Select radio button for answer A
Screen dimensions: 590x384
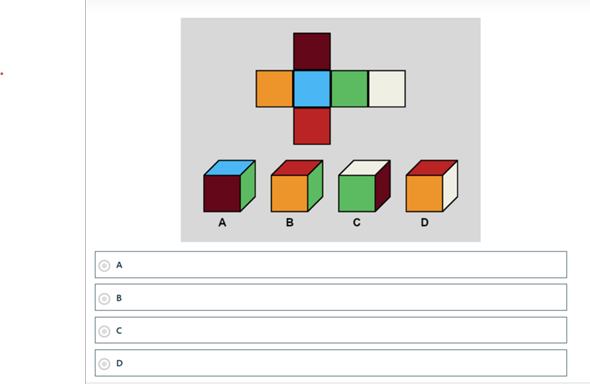[x=104, y=266]
